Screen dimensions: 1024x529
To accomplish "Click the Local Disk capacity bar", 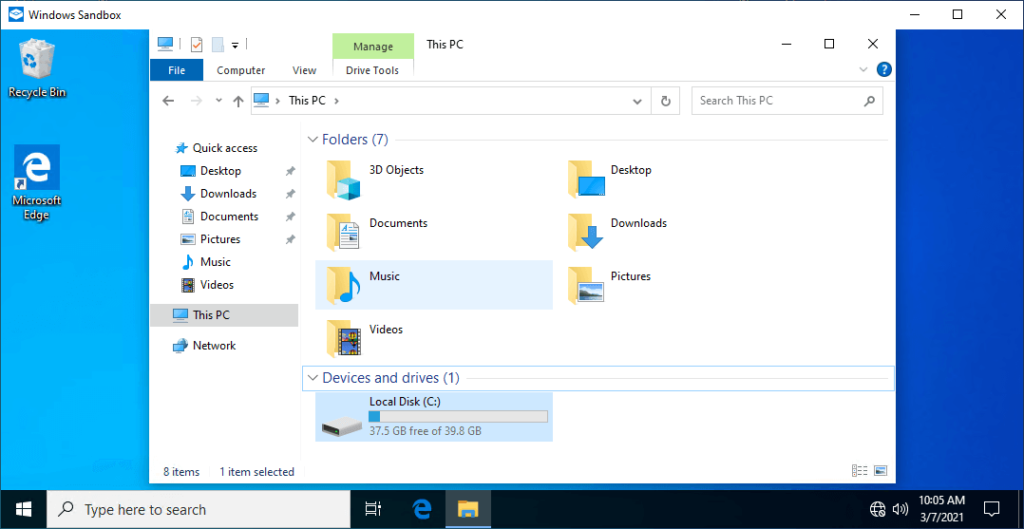I will [458, 417].
